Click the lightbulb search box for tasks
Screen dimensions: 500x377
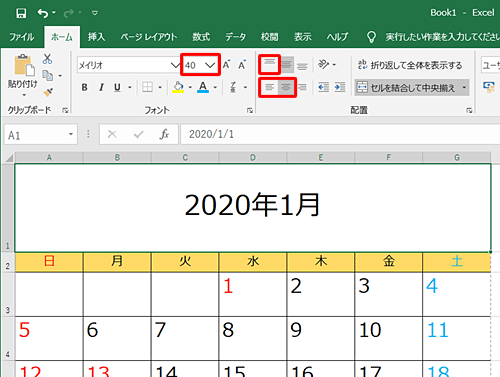coord(433,37)
